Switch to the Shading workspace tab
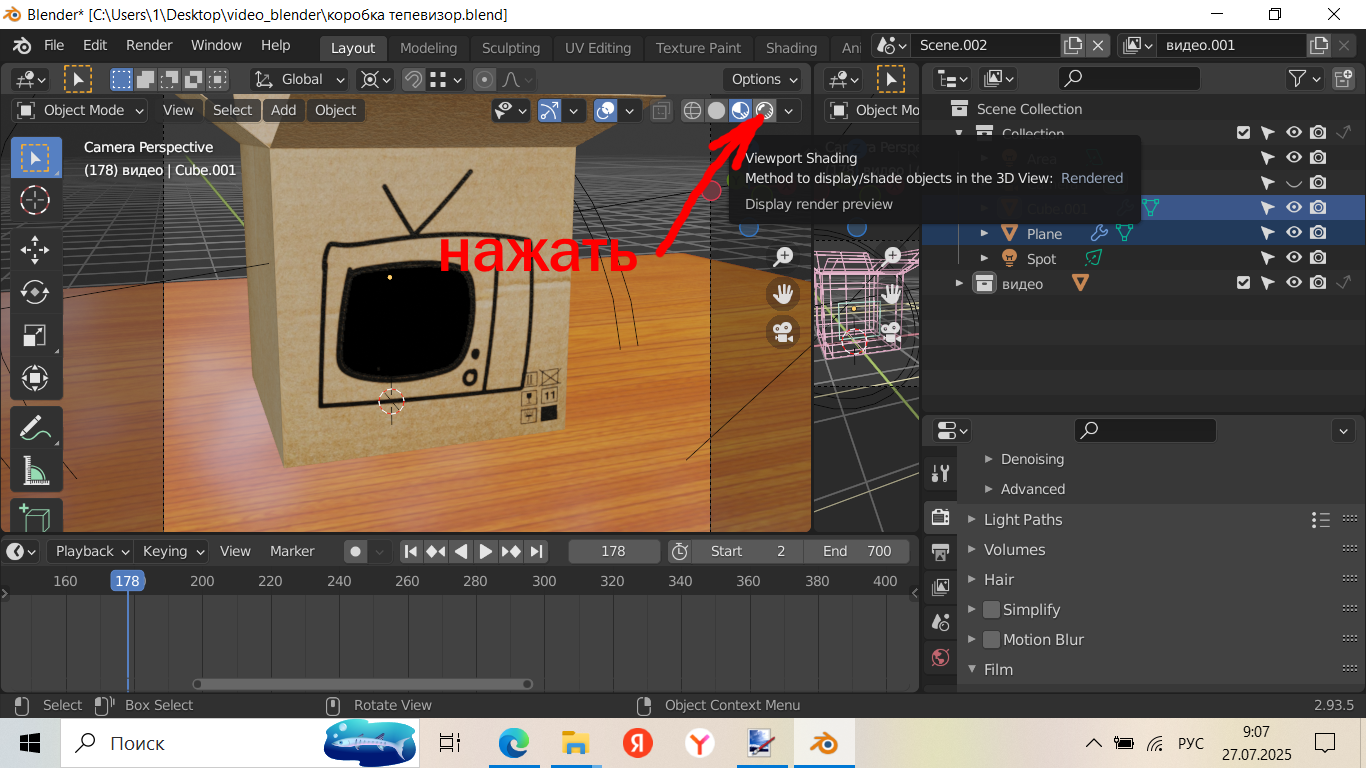Image resolution: width=1366 pixels, height=768 pixels. pos(791,48)
